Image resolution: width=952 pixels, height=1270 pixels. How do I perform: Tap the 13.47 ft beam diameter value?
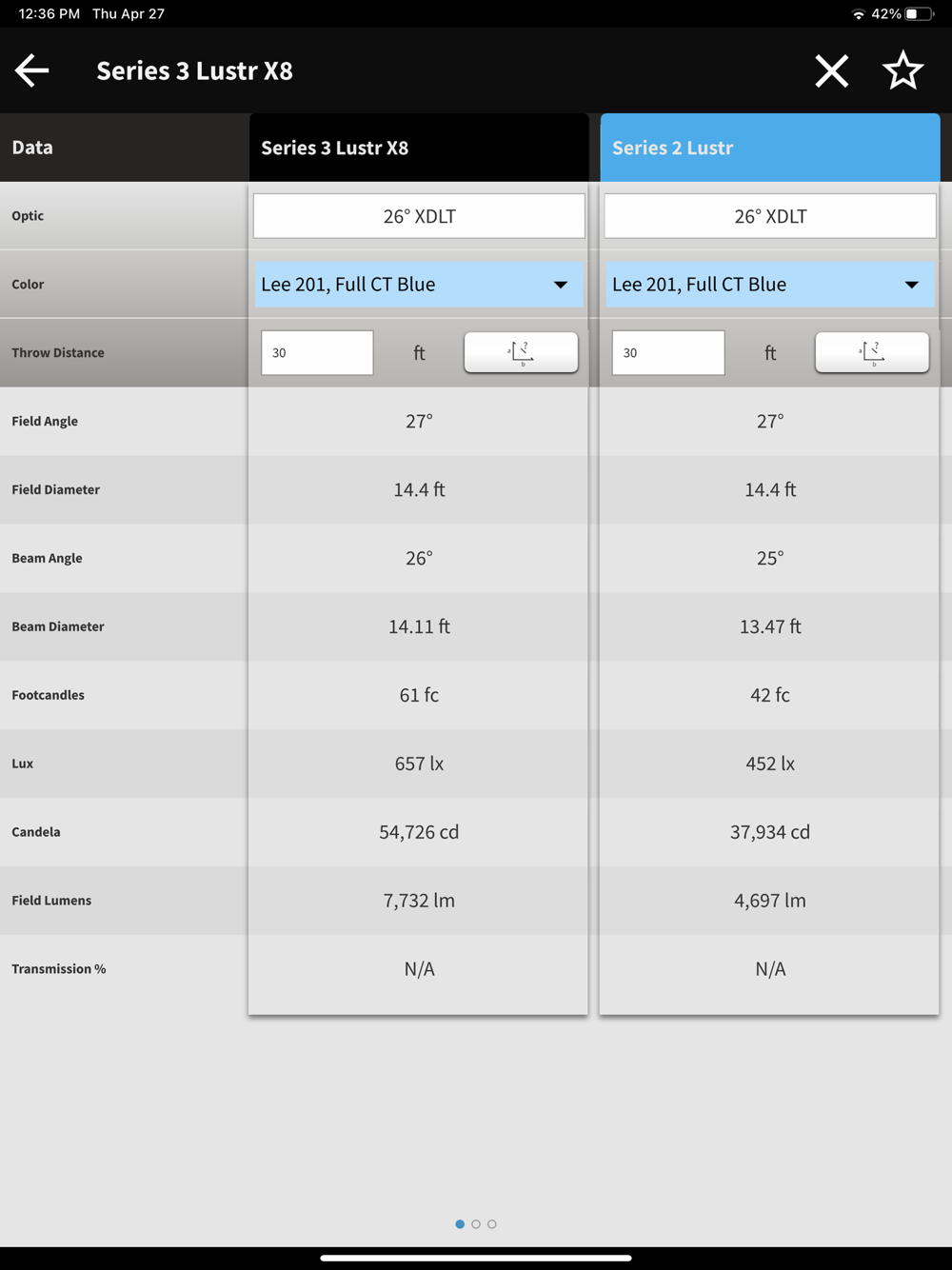point(770,626)
